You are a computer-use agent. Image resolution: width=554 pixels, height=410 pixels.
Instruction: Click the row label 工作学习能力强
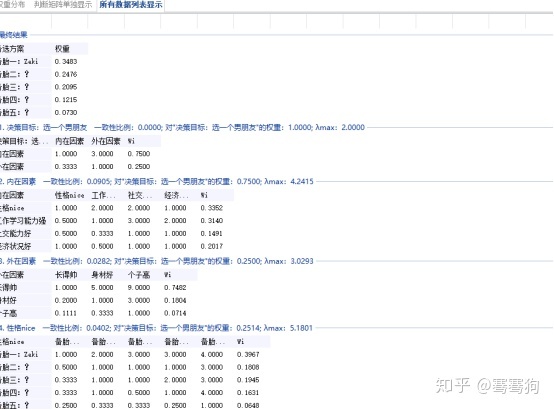click(x=23, y=221)
